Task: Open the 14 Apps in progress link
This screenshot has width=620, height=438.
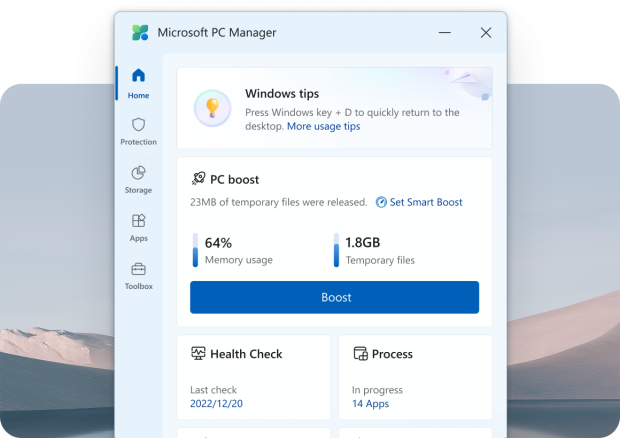Action: coord(370,404)
